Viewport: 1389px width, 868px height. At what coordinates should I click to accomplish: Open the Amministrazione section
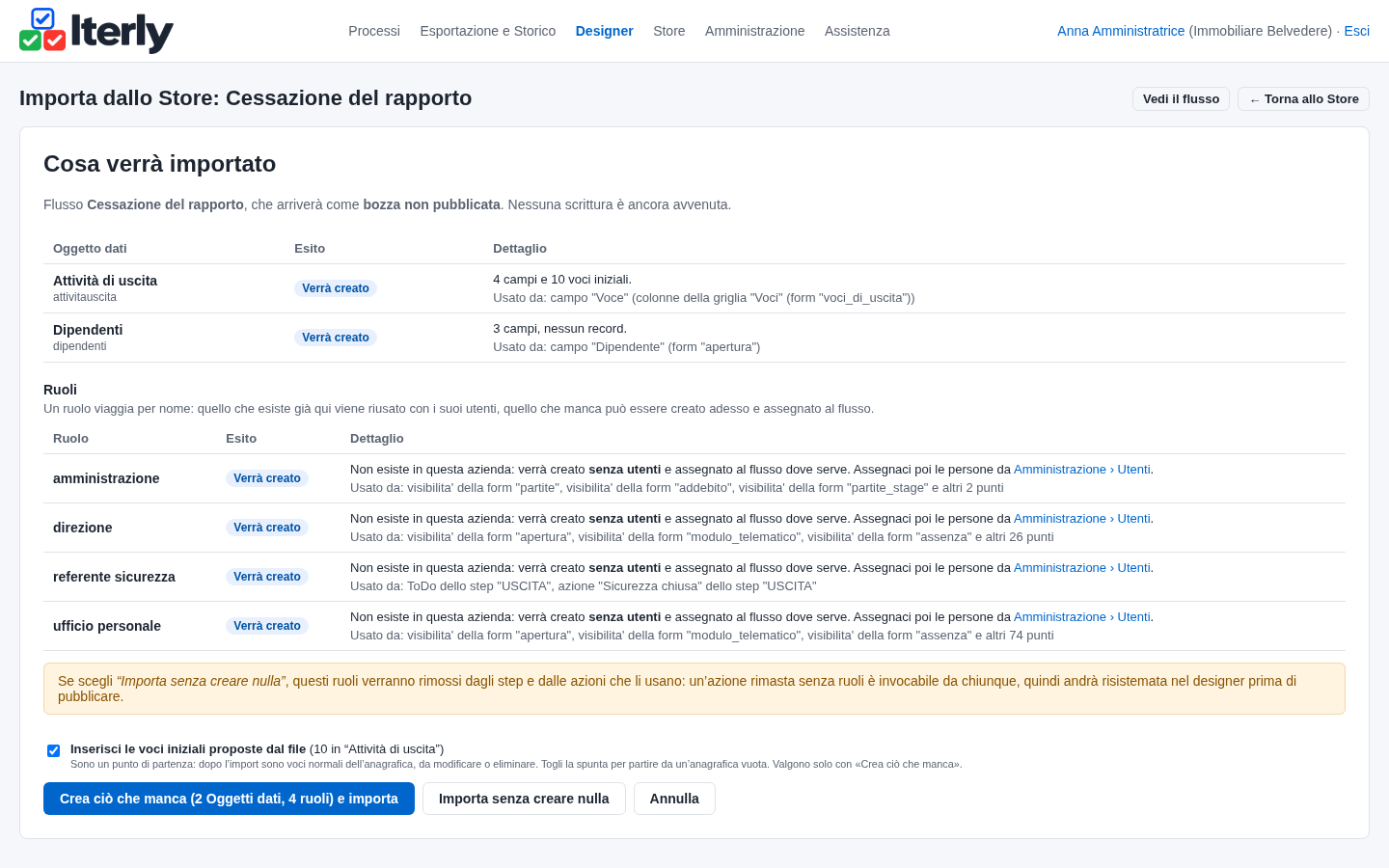coord(755,31)
